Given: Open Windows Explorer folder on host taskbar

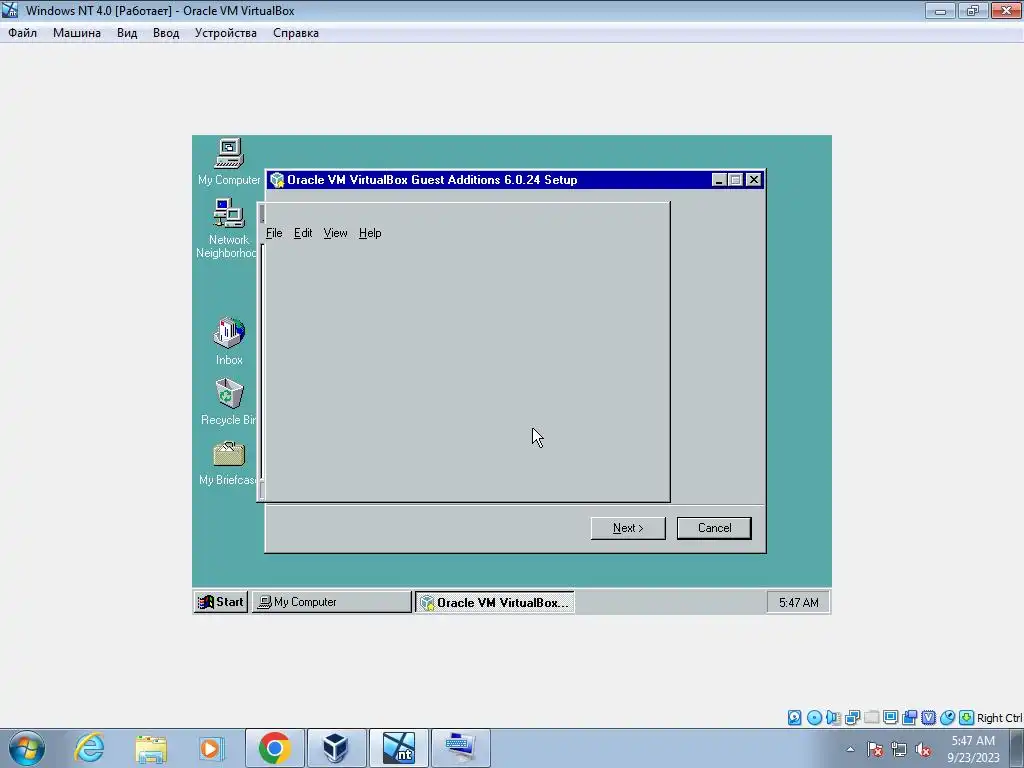Looking at the screenshot, I should pyautogui.click(x=151, y=748).
